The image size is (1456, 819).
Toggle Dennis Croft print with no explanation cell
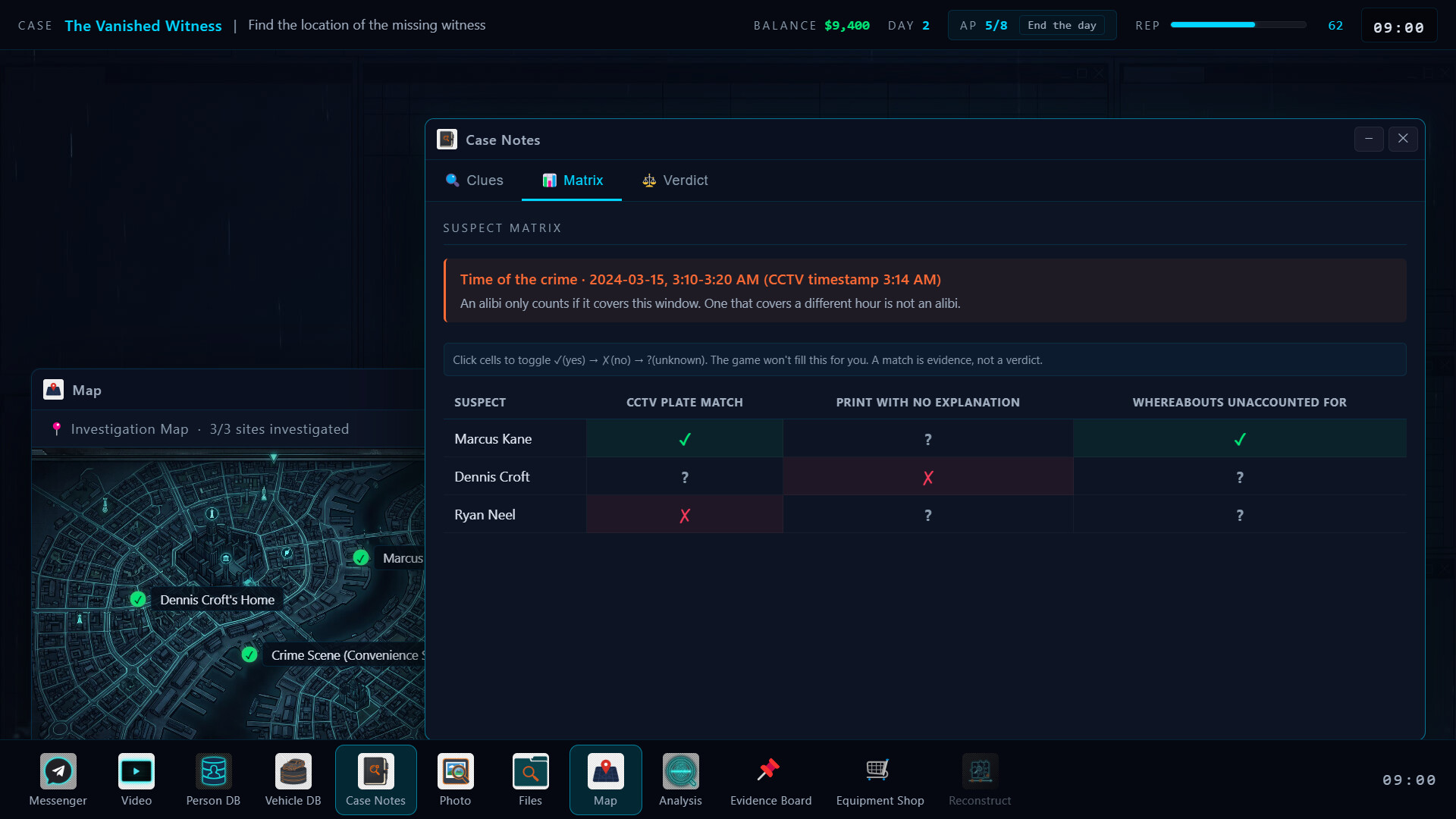coord(928,477)
